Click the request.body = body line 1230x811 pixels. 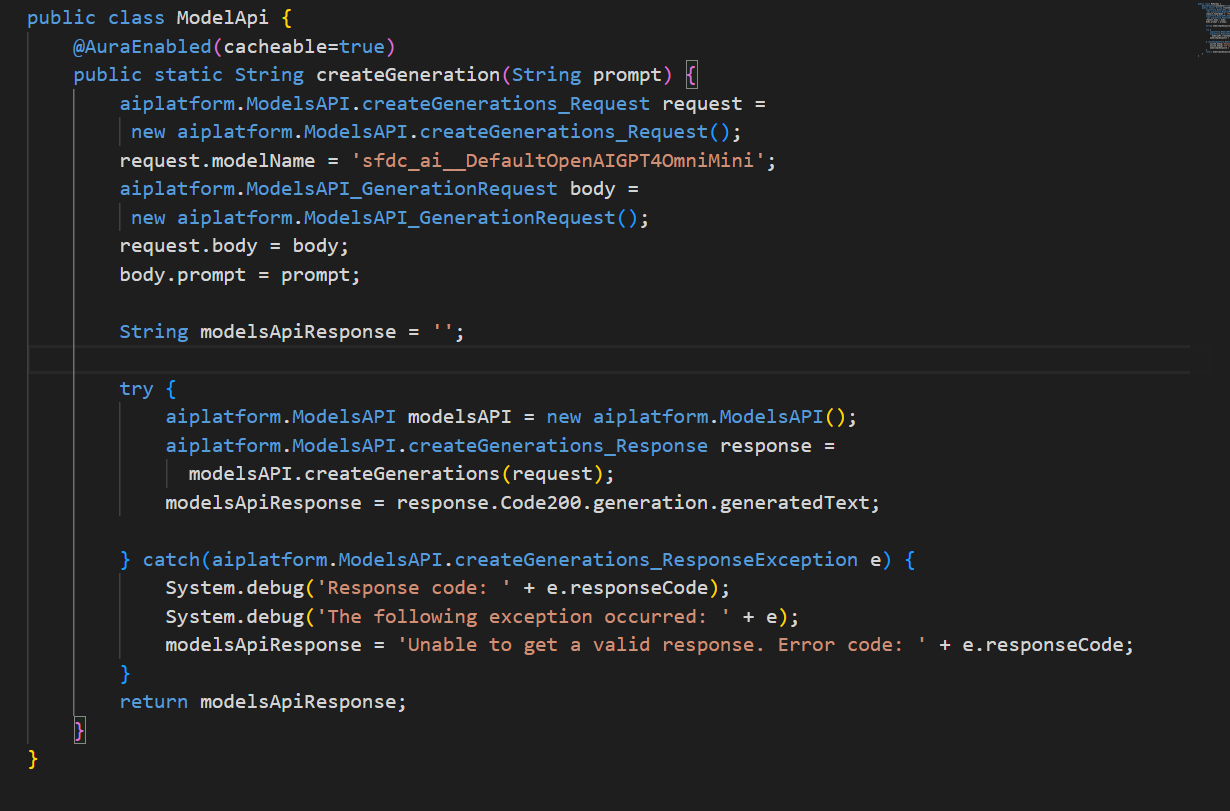pyautogui.click(x=234, y=246)
